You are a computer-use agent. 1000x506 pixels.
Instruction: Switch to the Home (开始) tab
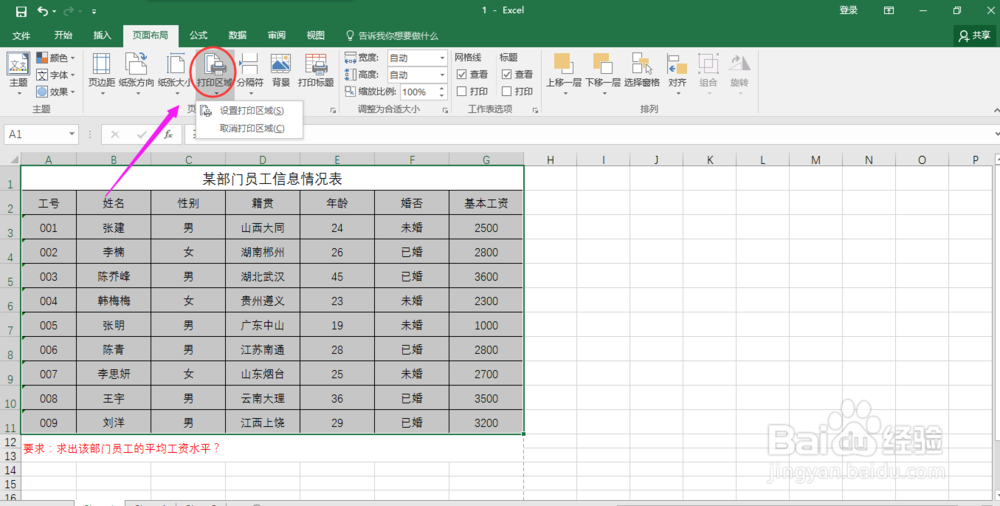63,36
